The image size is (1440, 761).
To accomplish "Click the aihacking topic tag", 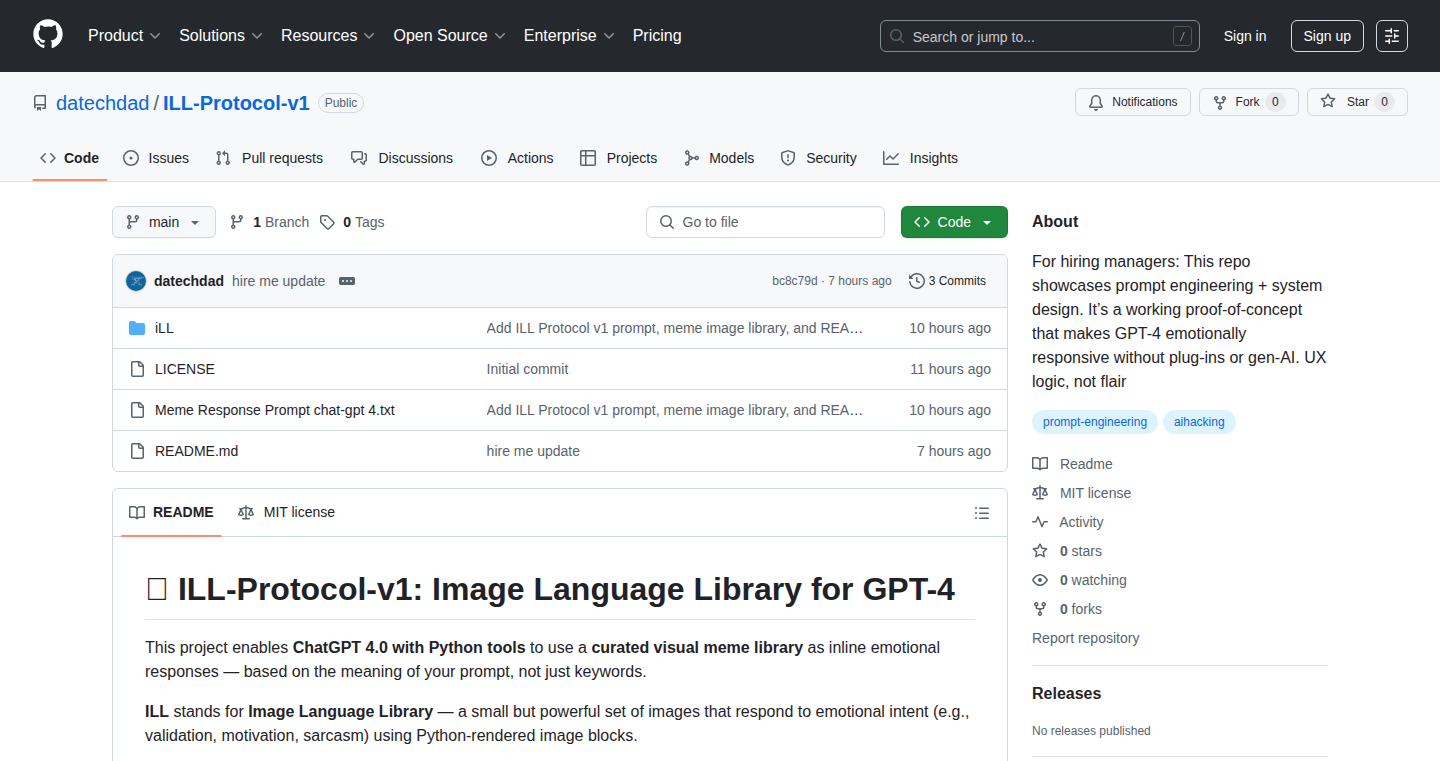I will pos(1199,422).
